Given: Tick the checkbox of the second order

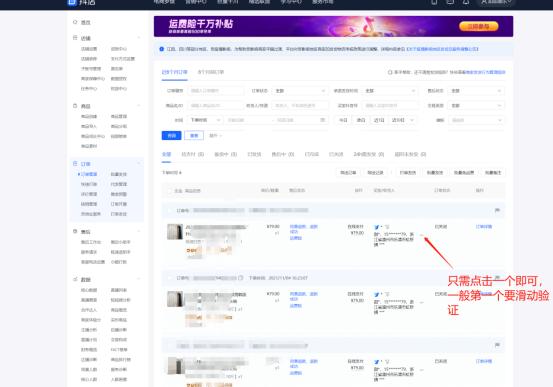Looking at the screenshot, I should (170, 278).
